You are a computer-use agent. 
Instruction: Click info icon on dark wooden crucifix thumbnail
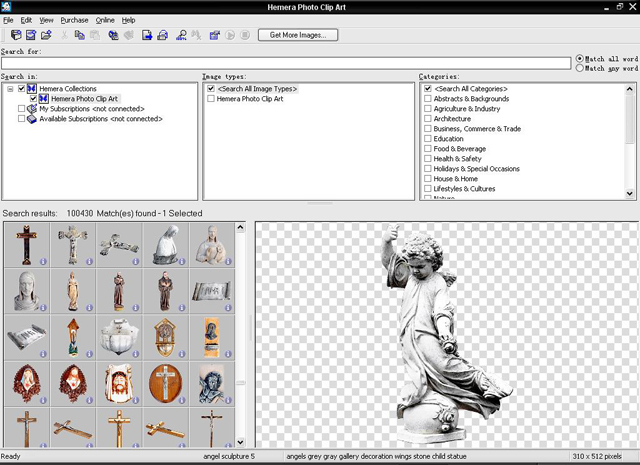tap(43, 261)
